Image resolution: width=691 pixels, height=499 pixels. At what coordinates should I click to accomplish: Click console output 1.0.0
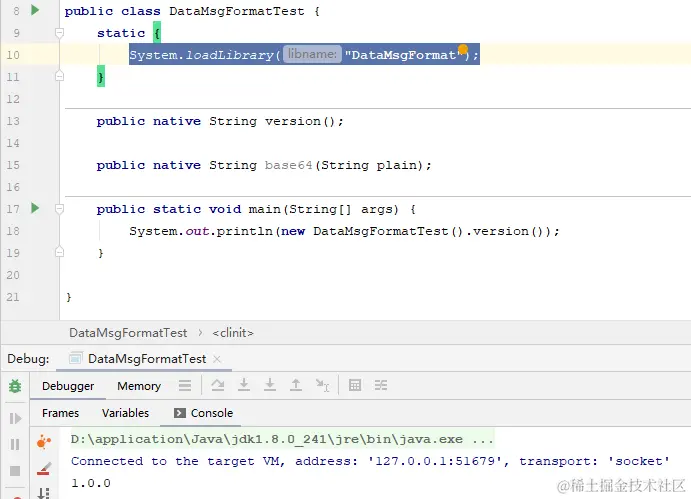coord(91,483)
